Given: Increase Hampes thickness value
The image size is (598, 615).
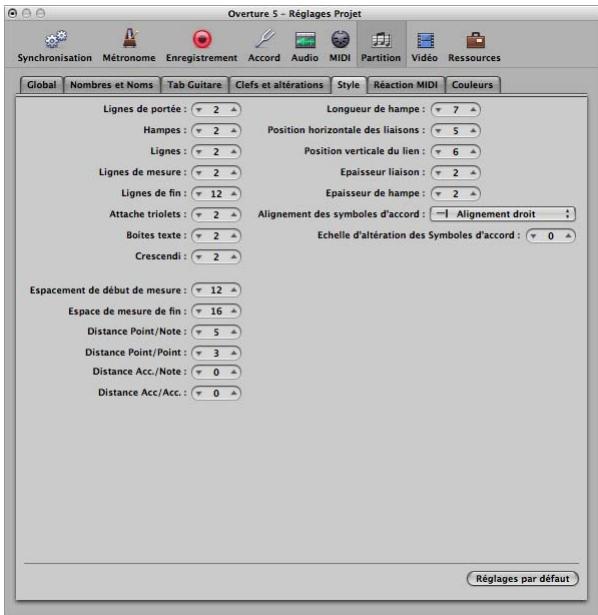Looking at the screenshot, I should coord(234,131).
